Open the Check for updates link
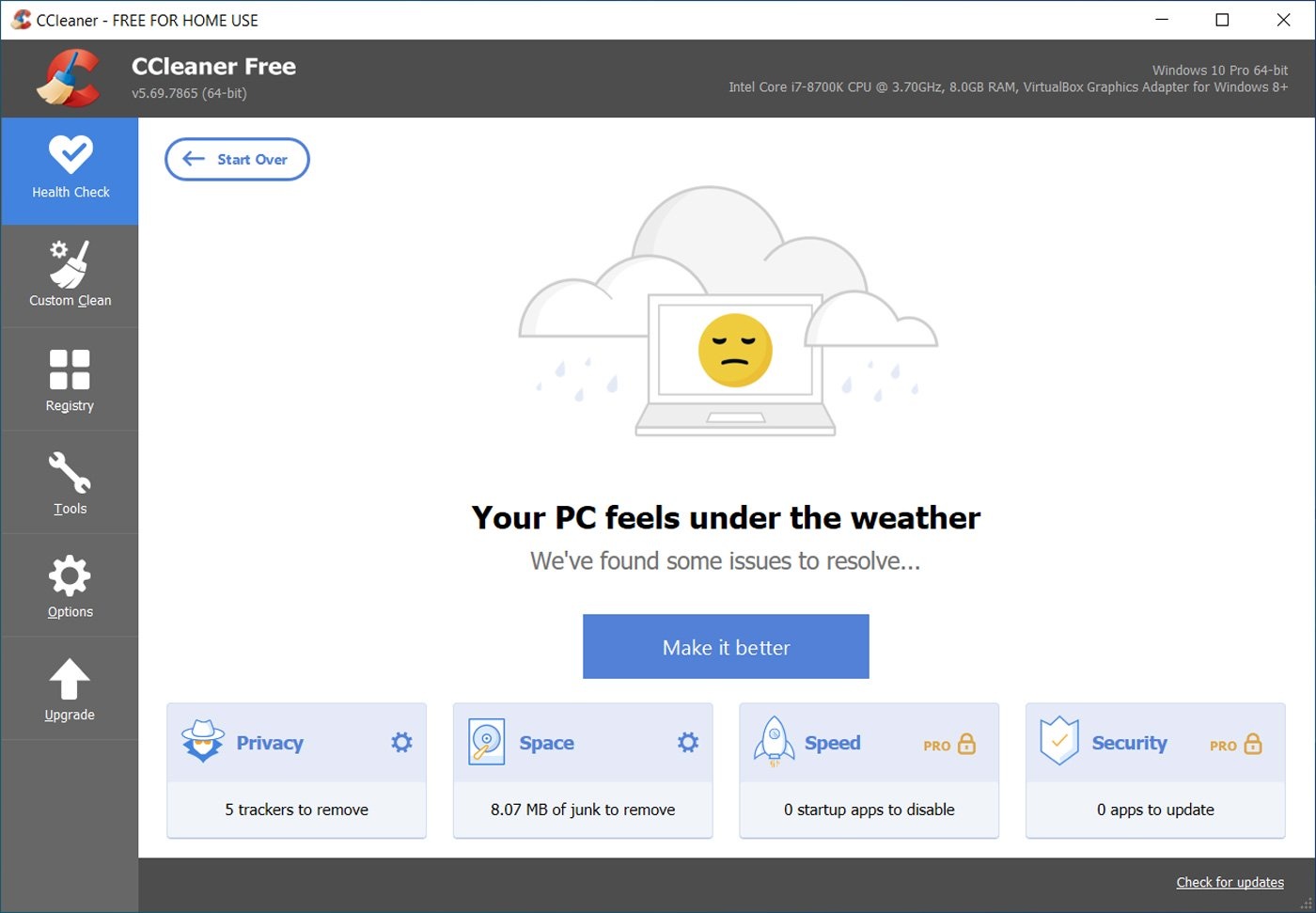1316x913 pixels. click(x=1230, y=882)
